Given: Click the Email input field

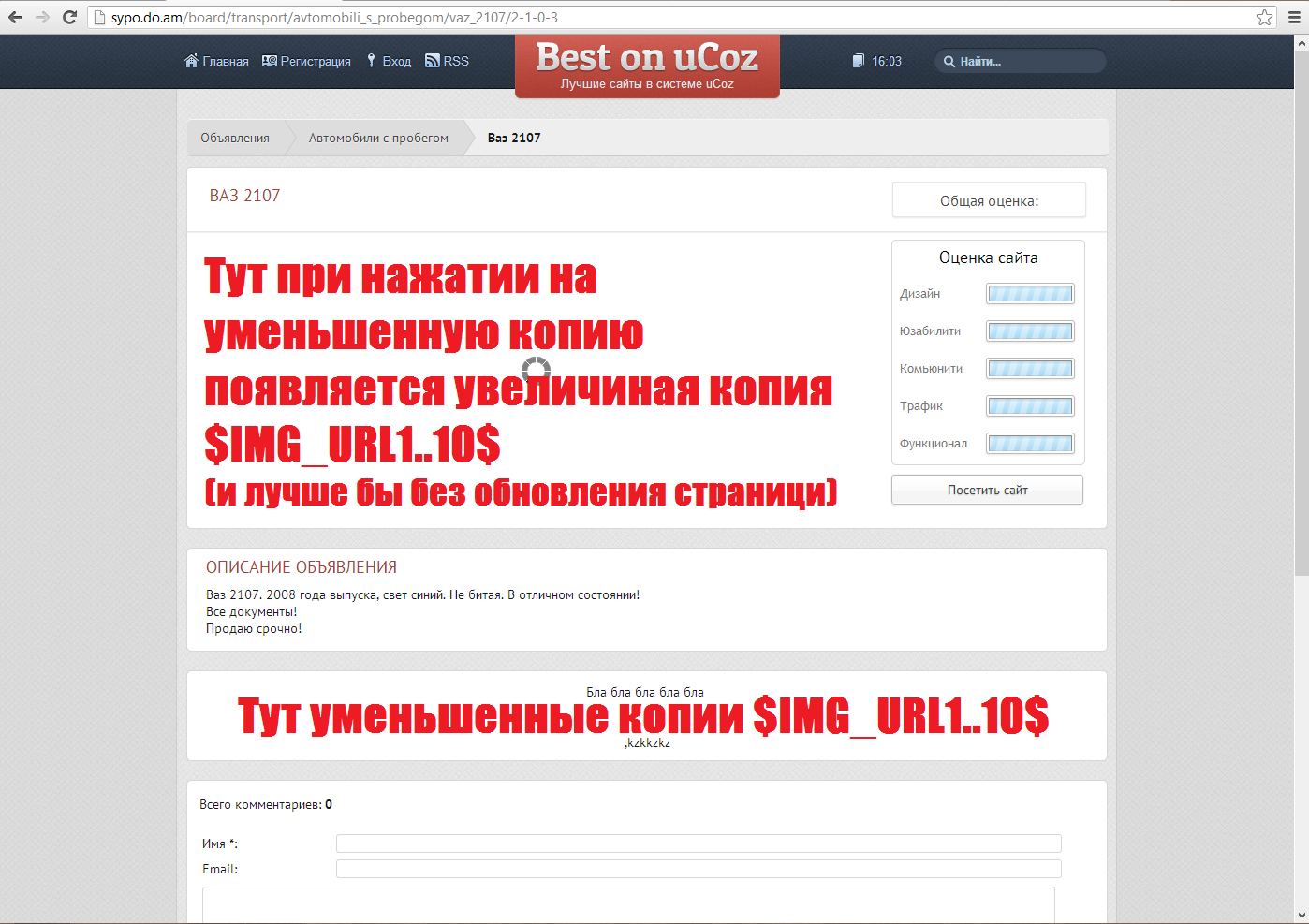Looking at the screenshot, I should [x=699, y=869].
